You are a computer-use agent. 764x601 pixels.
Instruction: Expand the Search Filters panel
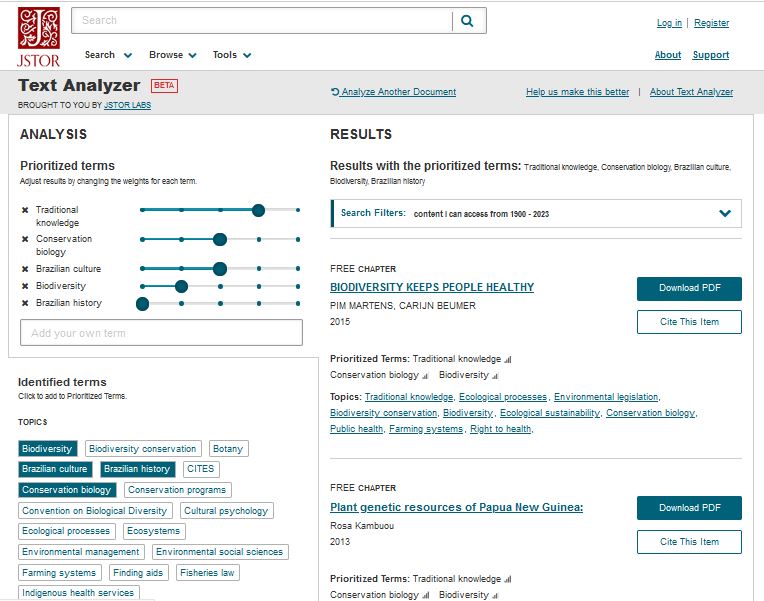click(725, 213)
